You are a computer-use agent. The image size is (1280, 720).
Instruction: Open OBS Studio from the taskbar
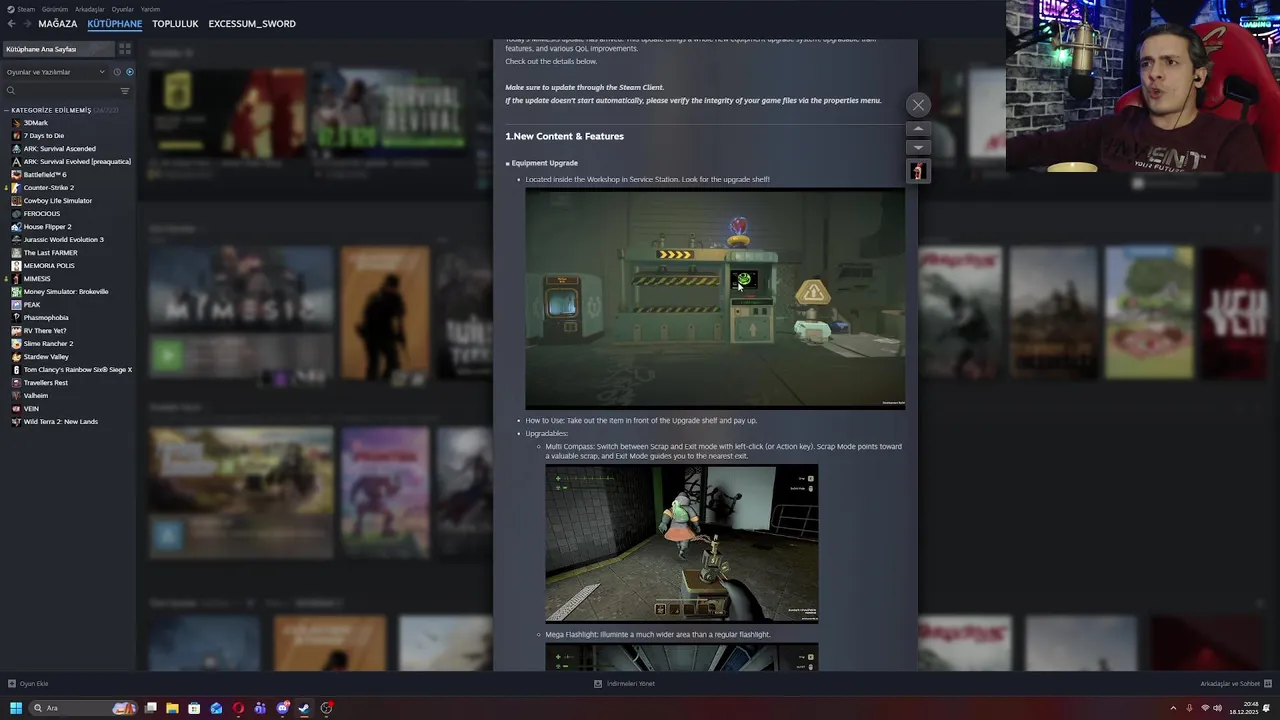tap(326, 708)
